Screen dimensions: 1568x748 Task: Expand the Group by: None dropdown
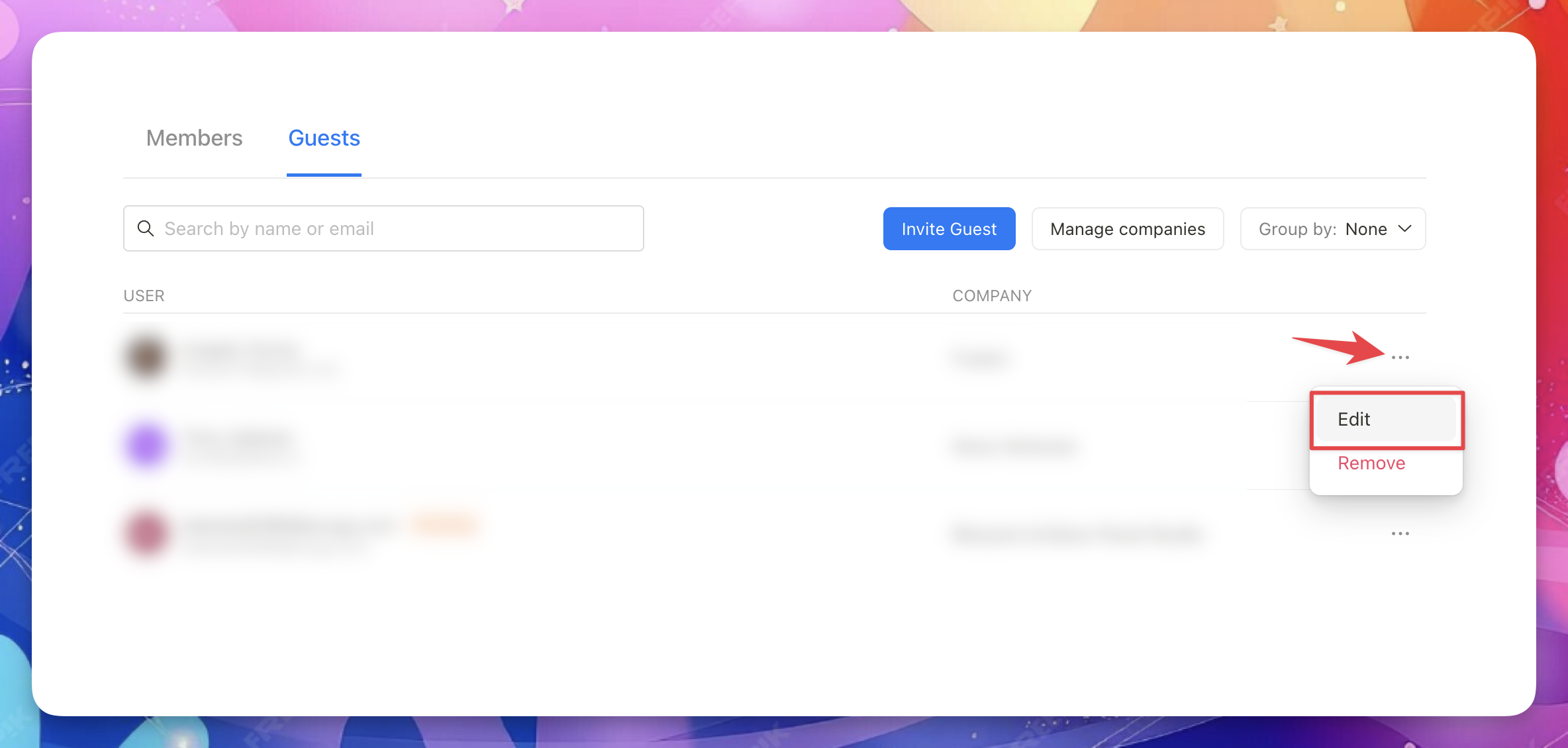1332,228
